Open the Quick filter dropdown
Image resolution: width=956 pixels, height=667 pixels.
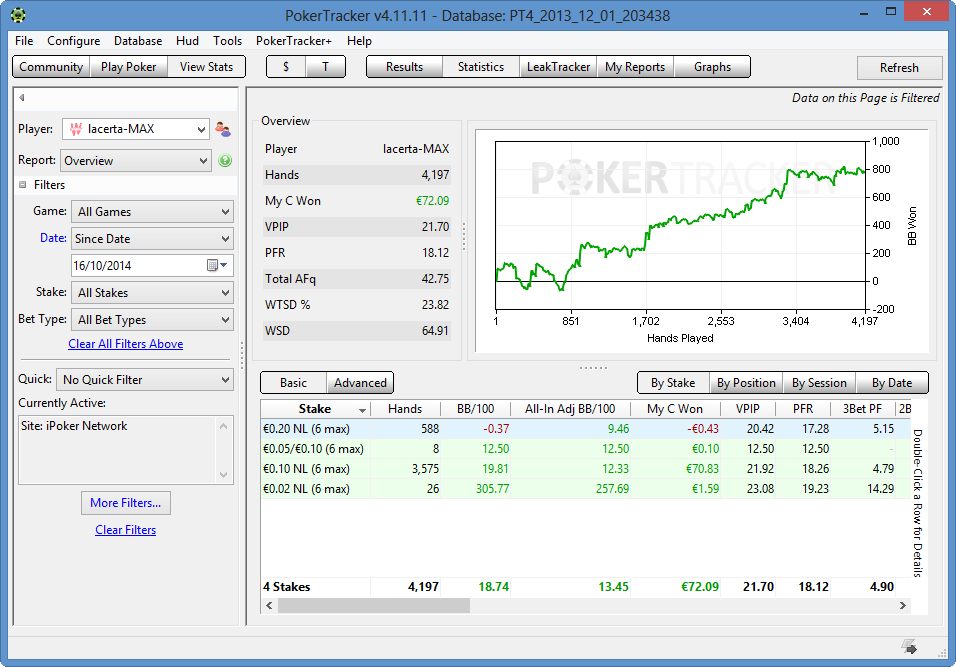[x=145, y=380]
